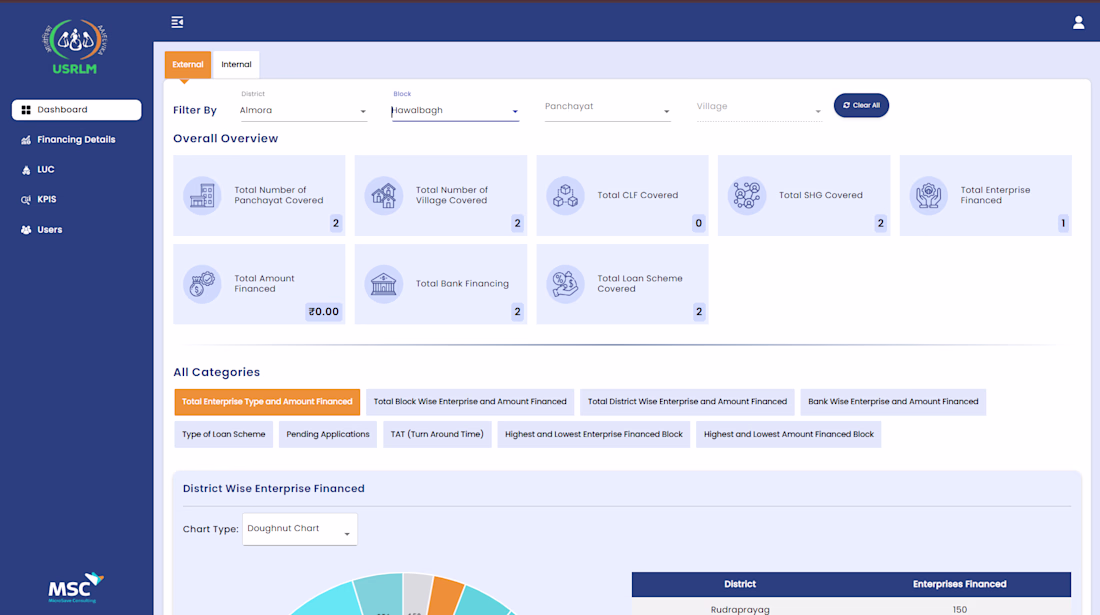Click the Enterprises Financed column header
The image size is (1100, 615).
(960, 584)
